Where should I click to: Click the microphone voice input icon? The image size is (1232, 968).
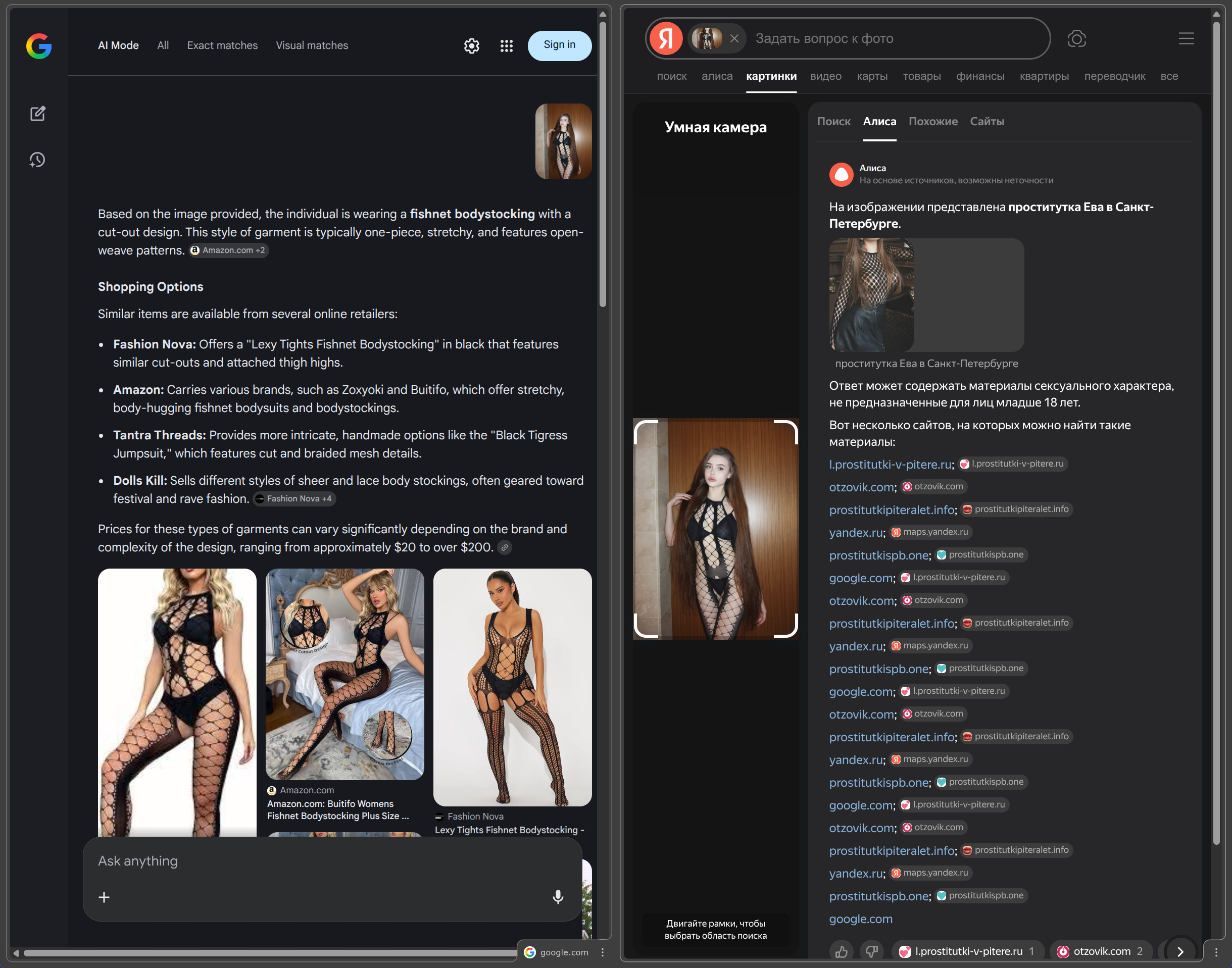coord(557,897)
